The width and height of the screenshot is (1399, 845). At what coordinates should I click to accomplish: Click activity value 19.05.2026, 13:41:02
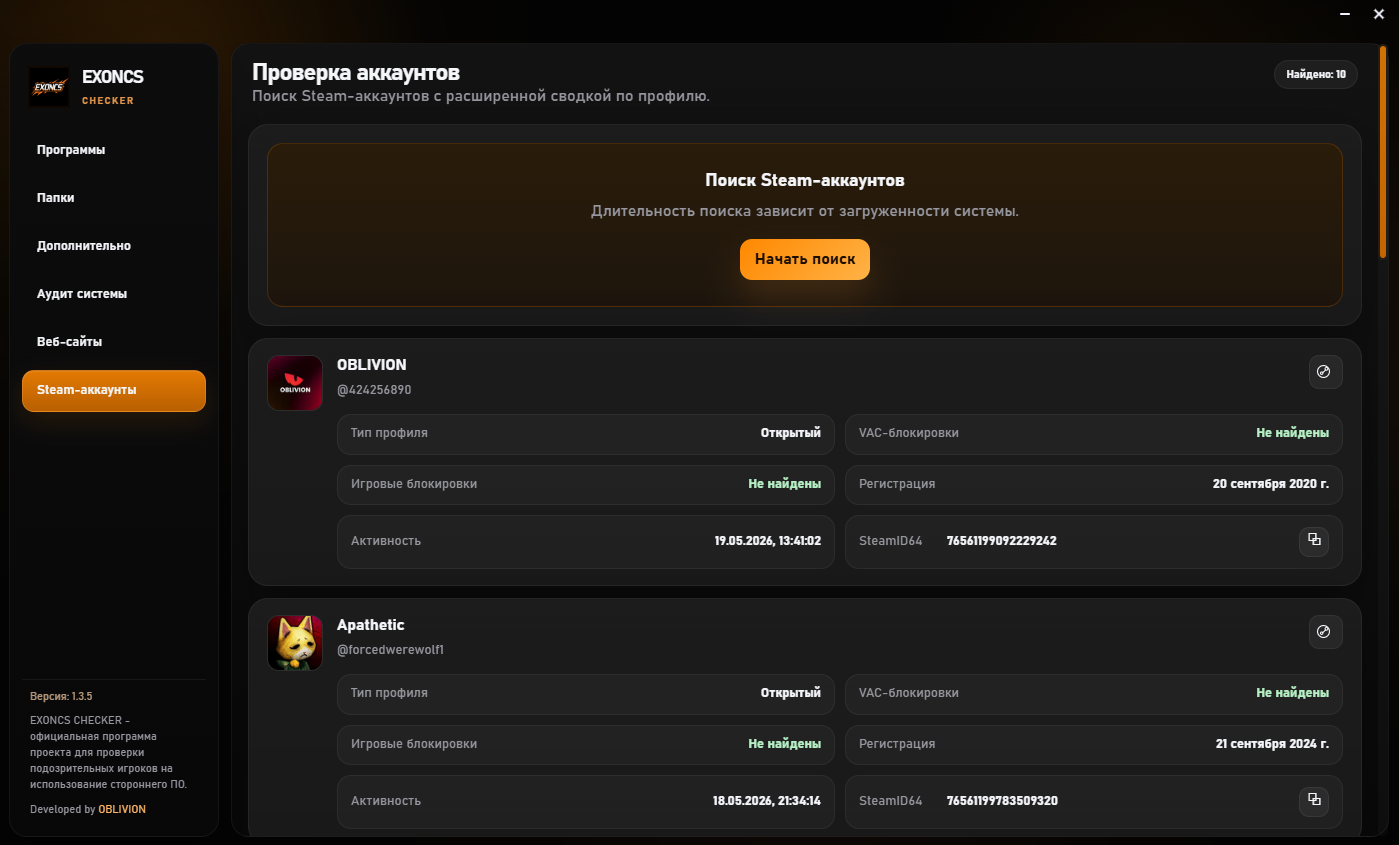click(x=768, y=541)
